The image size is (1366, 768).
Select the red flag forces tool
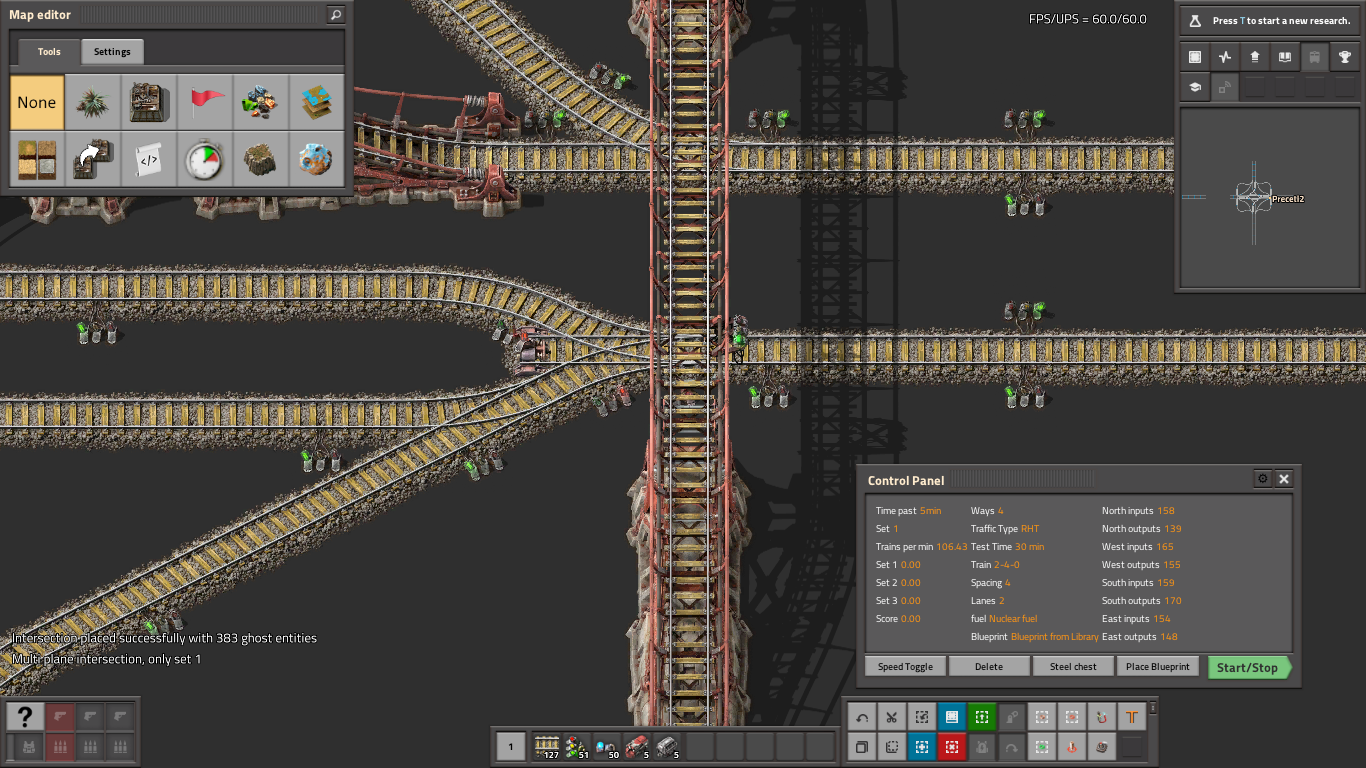coord(205,102)
